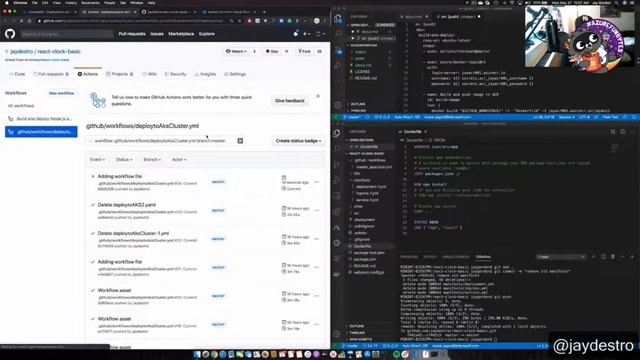Open Explore in GitHub top navigation

pos(207,34)
